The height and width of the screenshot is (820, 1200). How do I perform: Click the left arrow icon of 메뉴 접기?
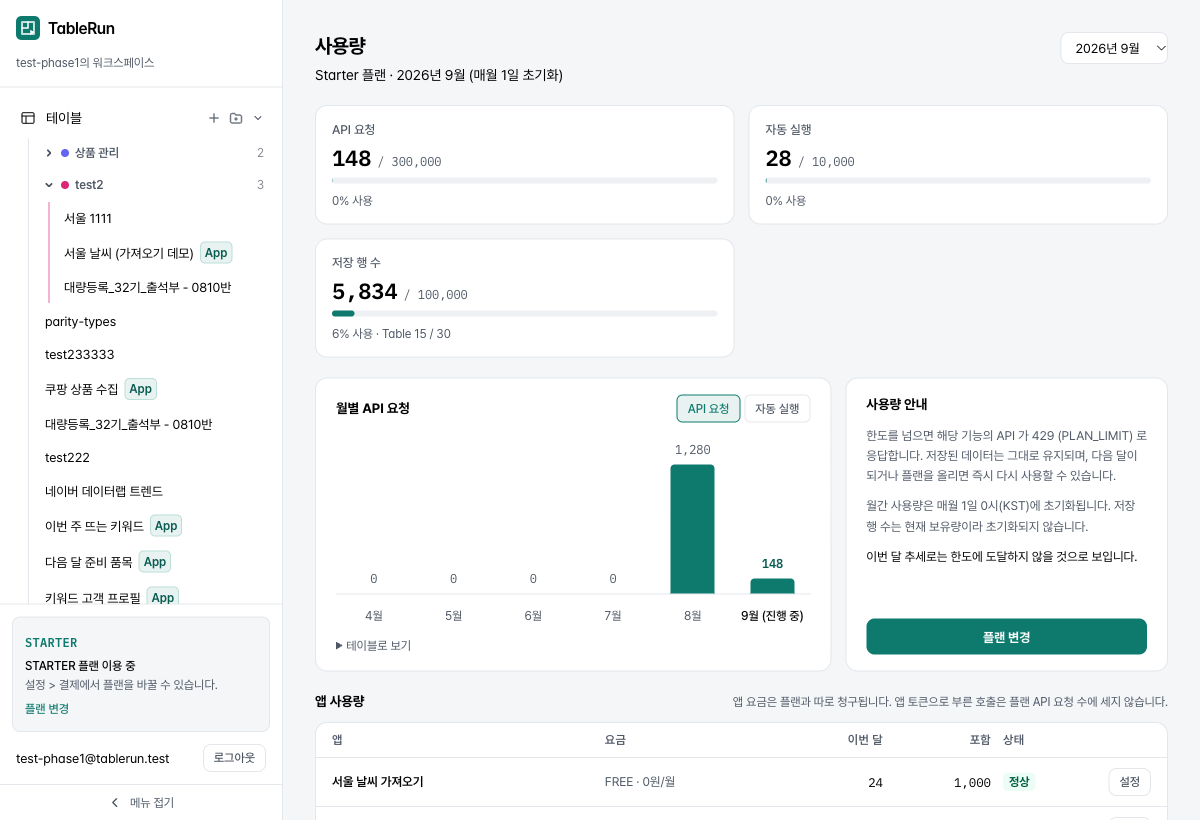[115, 802]
